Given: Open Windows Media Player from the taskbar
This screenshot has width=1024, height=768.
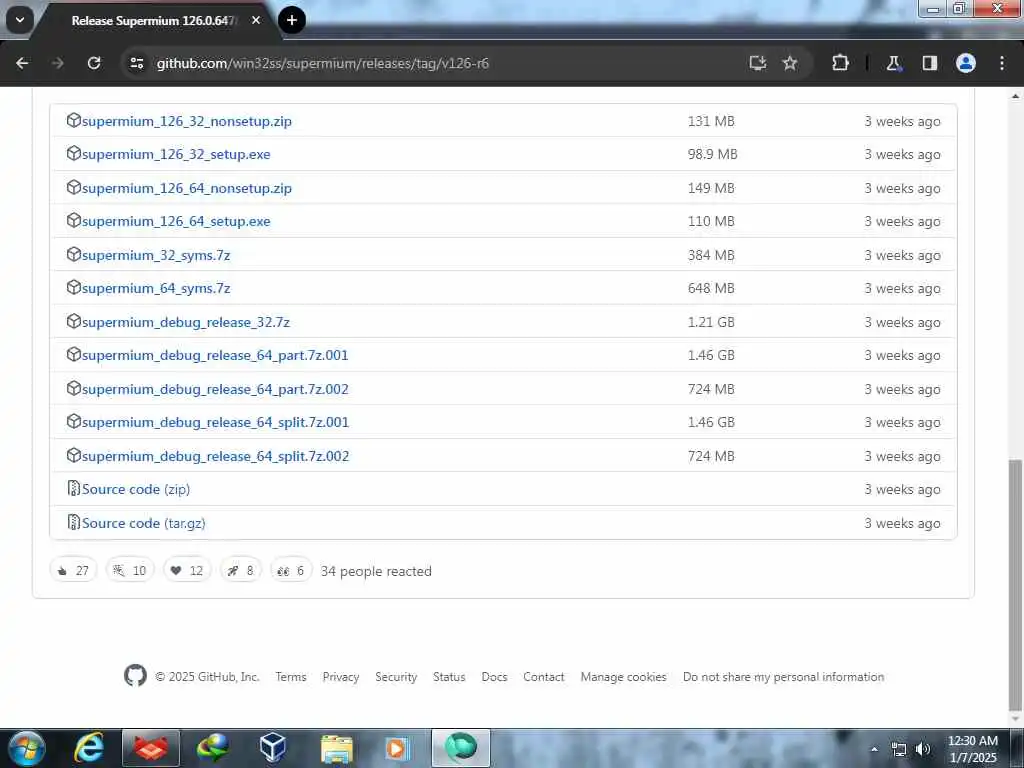Looking at the screenshot, I should coord(396,748).
